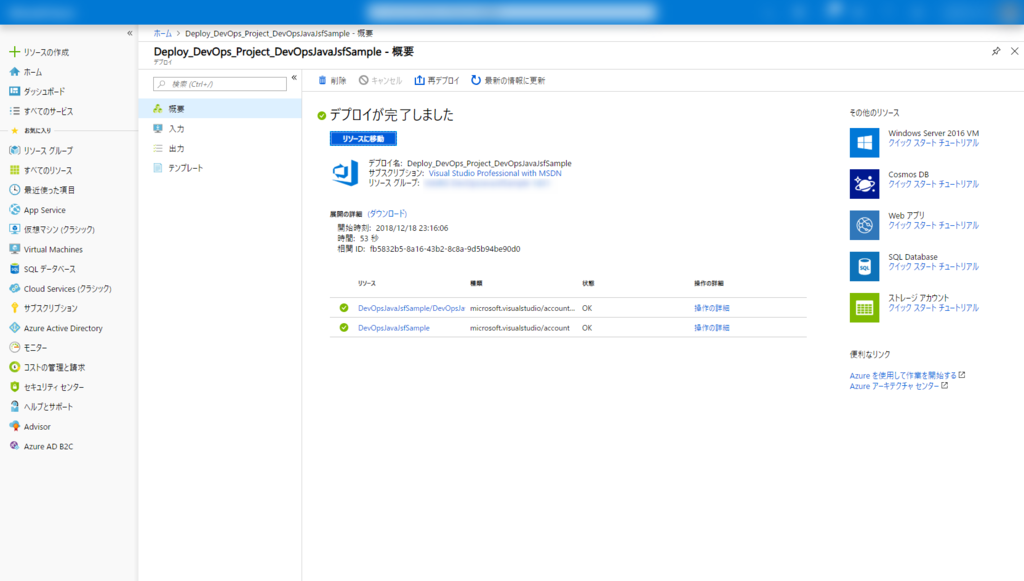This screenshot has width=1024, height=581.
Task: Open Cosmos DB quickstart tutorial link
Action: pyautogui.click(x=933, y=184)
